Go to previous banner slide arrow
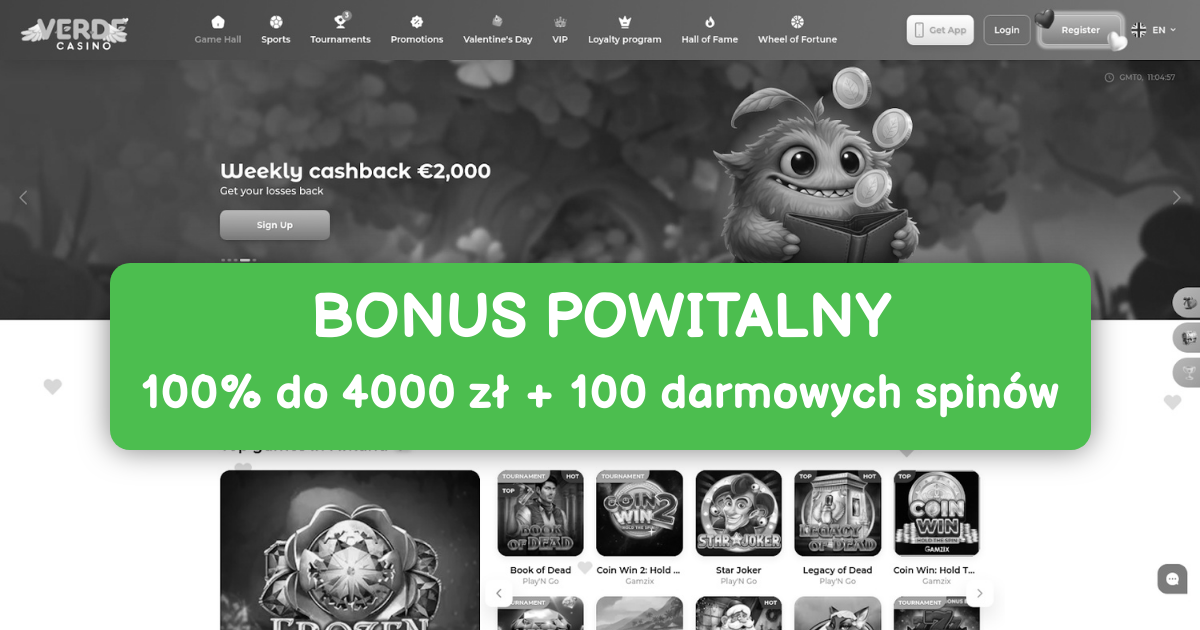 tap(24, 198)
